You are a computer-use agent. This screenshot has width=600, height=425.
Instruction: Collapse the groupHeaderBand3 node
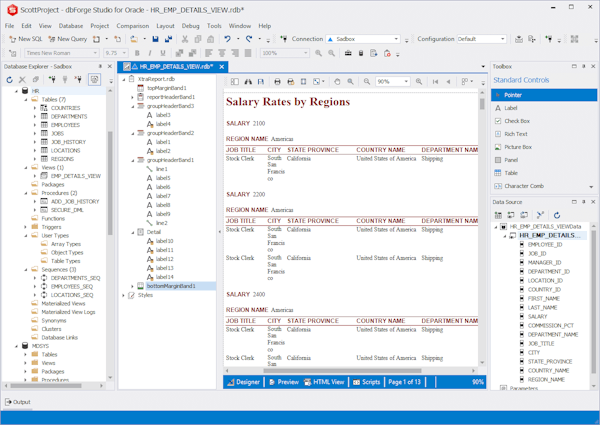(x=132, y=106)
